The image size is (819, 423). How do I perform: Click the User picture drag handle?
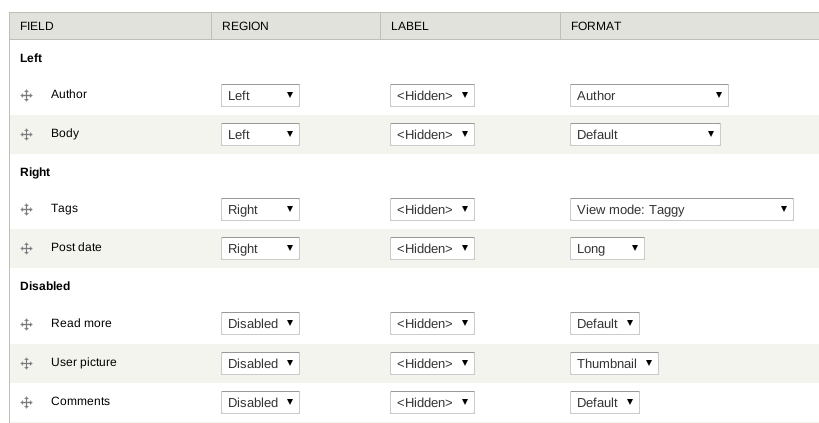tap(27, 363)
